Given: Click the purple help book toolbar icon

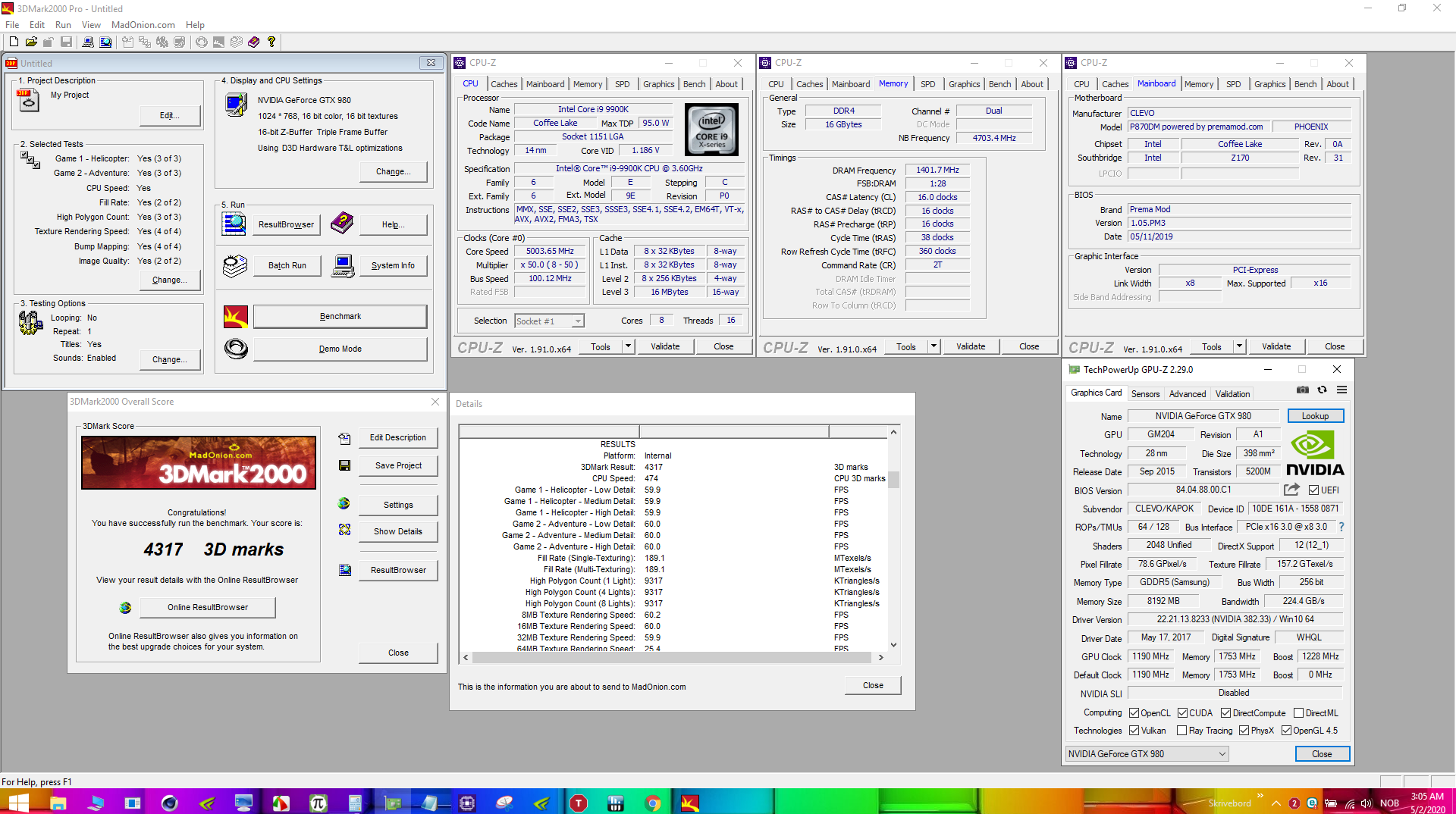Looking at the screenshot, I should tap(253, 42).
